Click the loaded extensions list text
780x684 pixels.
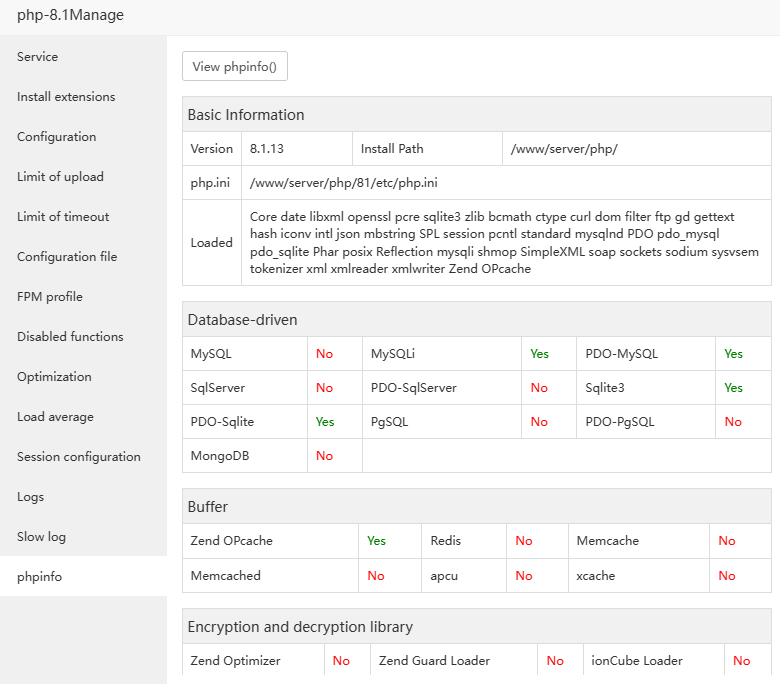pos(492,243)
